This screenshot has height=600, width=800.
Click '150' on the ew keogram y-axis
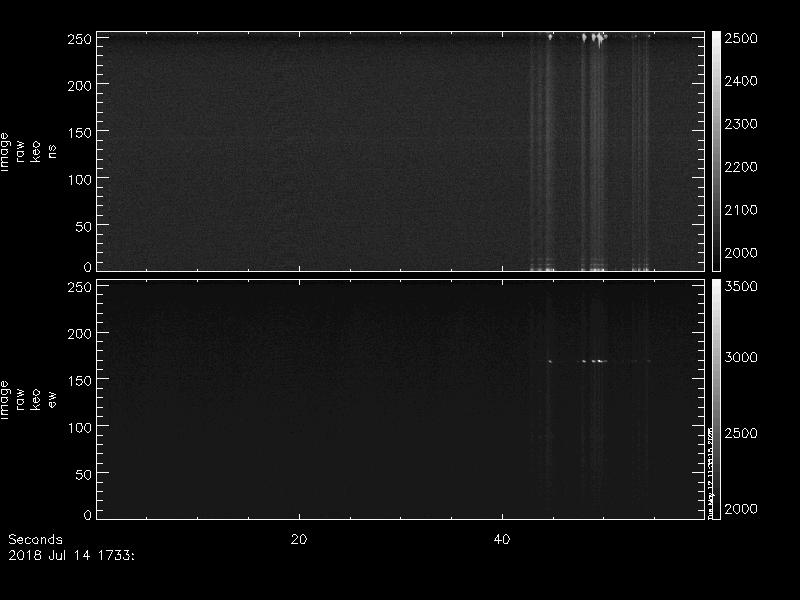click(x=80, y=381)
